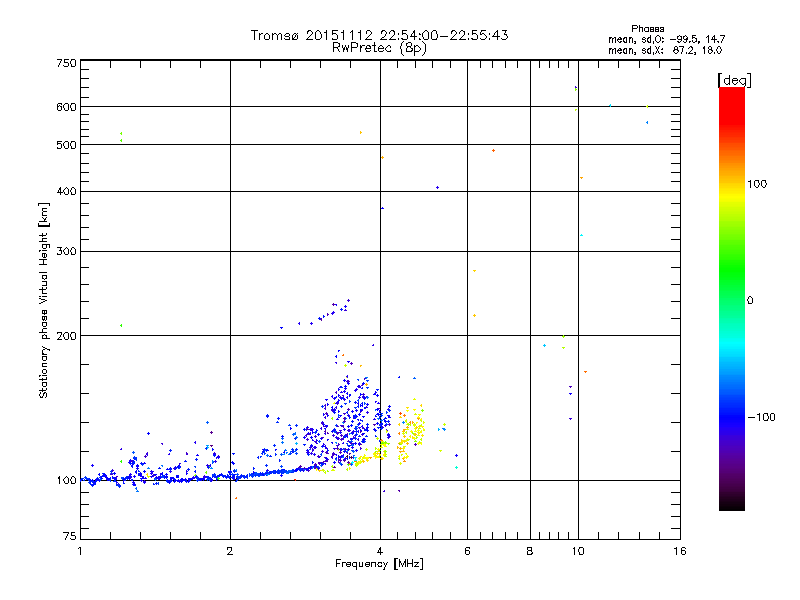Click the colorbar tick label "100" beside yellow
Image resolution: width=800 pixels, height=600 pixels.
(757, 184)
